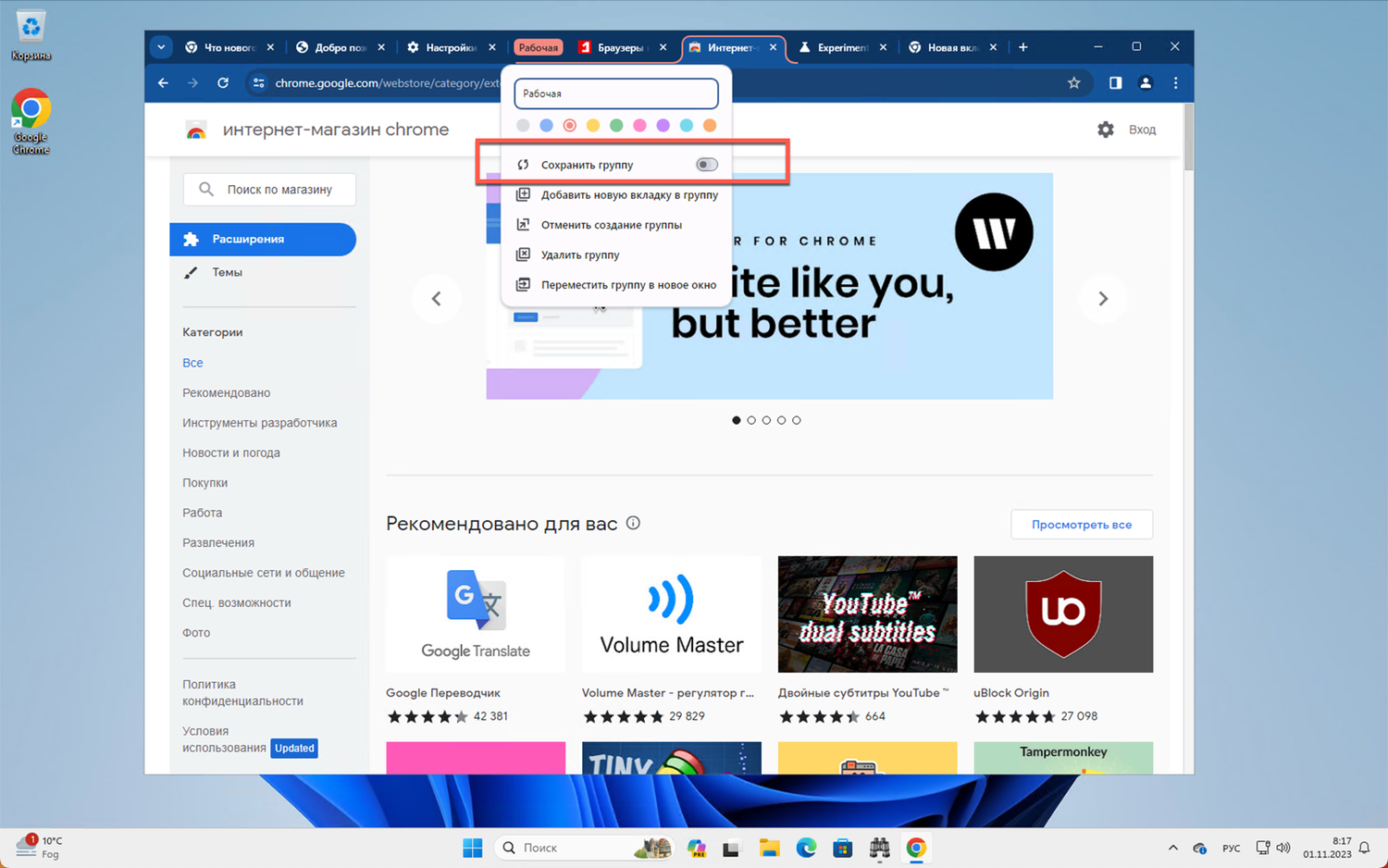Choose Переместить группу в новое окно
Viewport: 1388px width, 868px height.
616,285
